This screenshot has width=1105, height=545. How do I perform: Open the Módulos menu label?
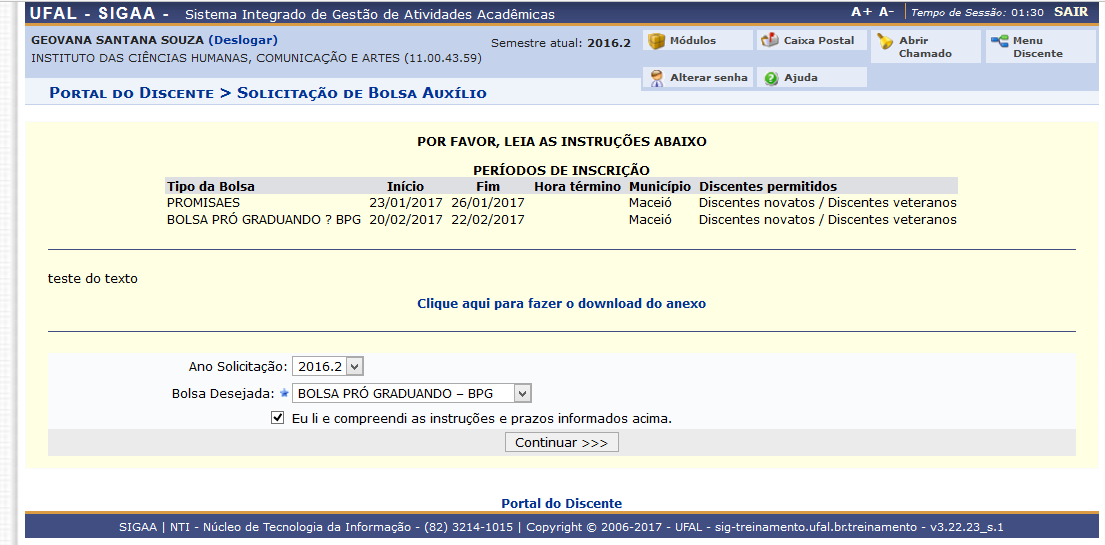pyautogui.click(x=692, y=41)
